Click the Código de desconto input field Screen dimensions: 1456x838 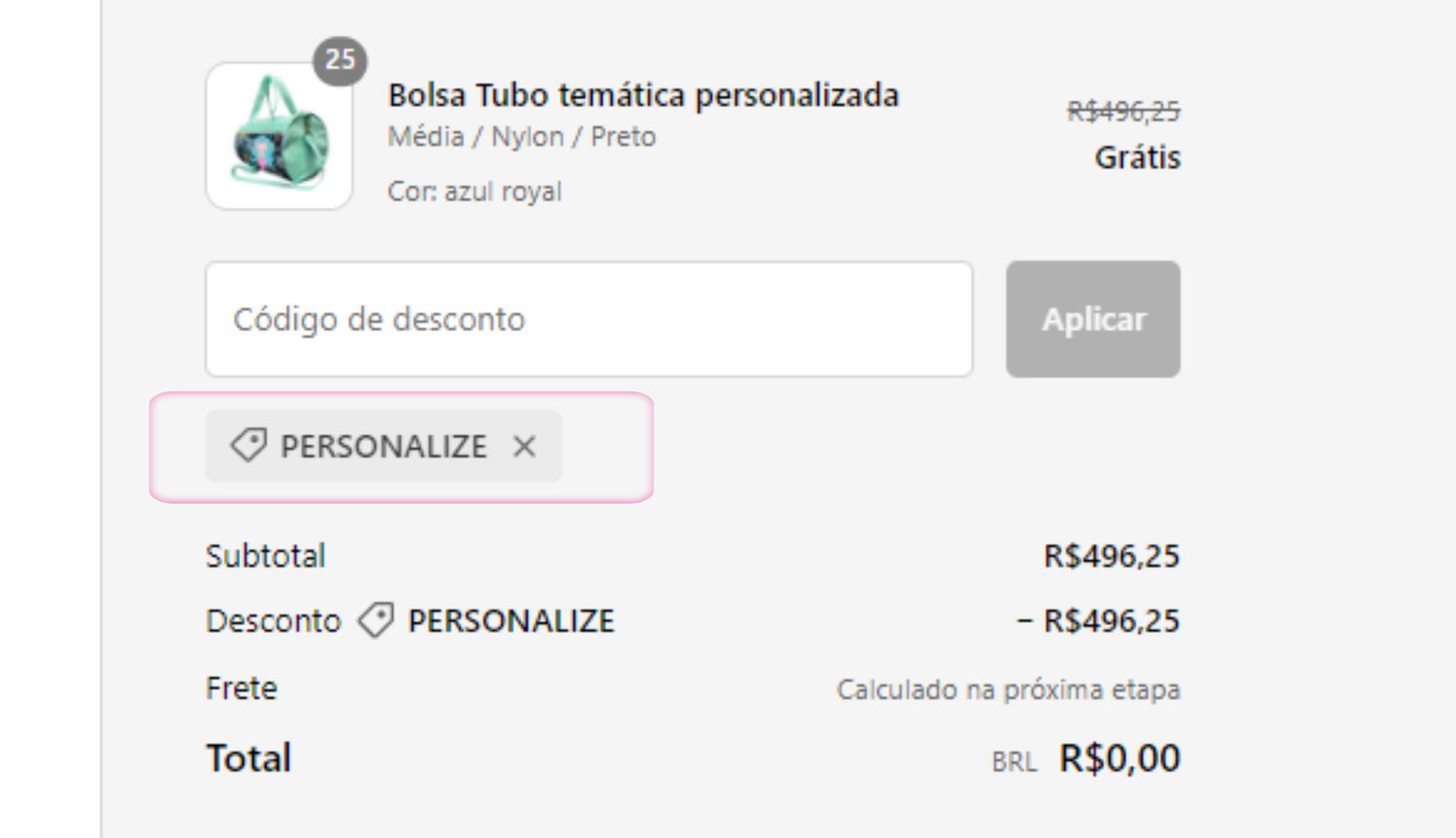coord(588,319)
